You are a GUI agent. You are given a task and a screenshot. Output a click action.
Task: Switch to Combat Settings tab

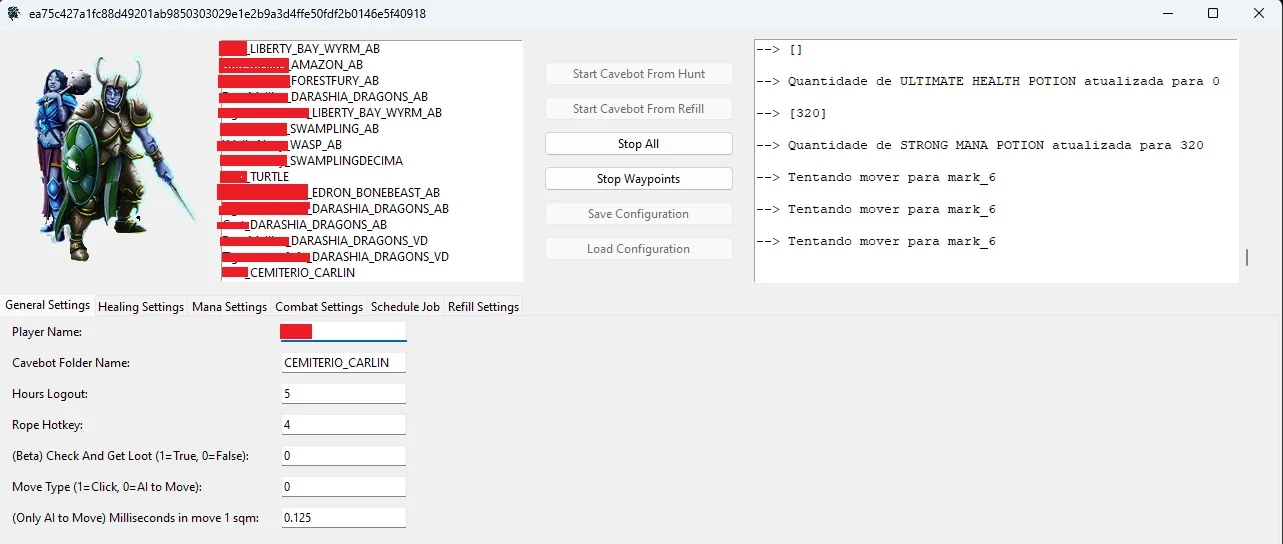point(319,307)
